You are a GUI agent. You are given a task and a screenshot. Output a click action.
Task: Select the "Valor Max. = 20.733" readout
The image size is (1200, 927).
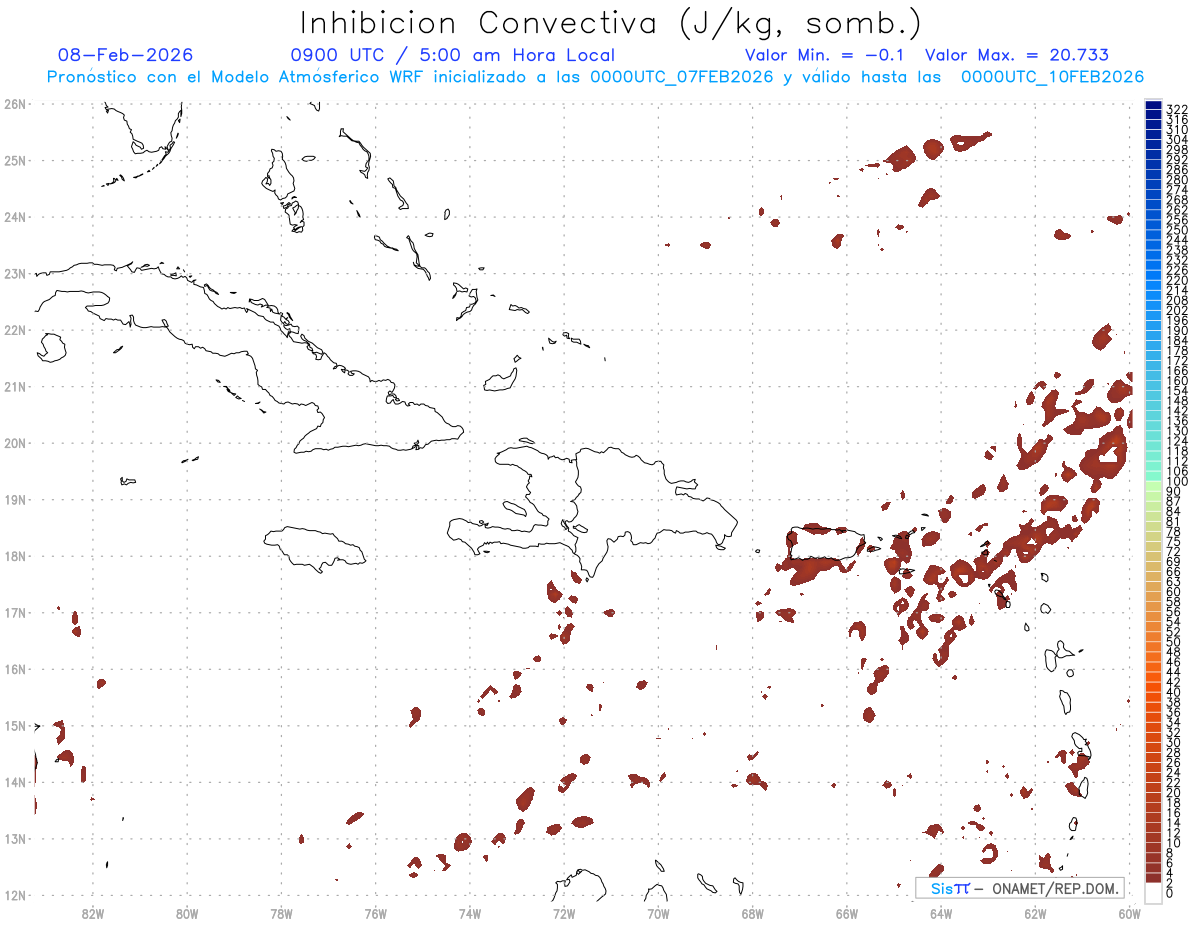1017,56
